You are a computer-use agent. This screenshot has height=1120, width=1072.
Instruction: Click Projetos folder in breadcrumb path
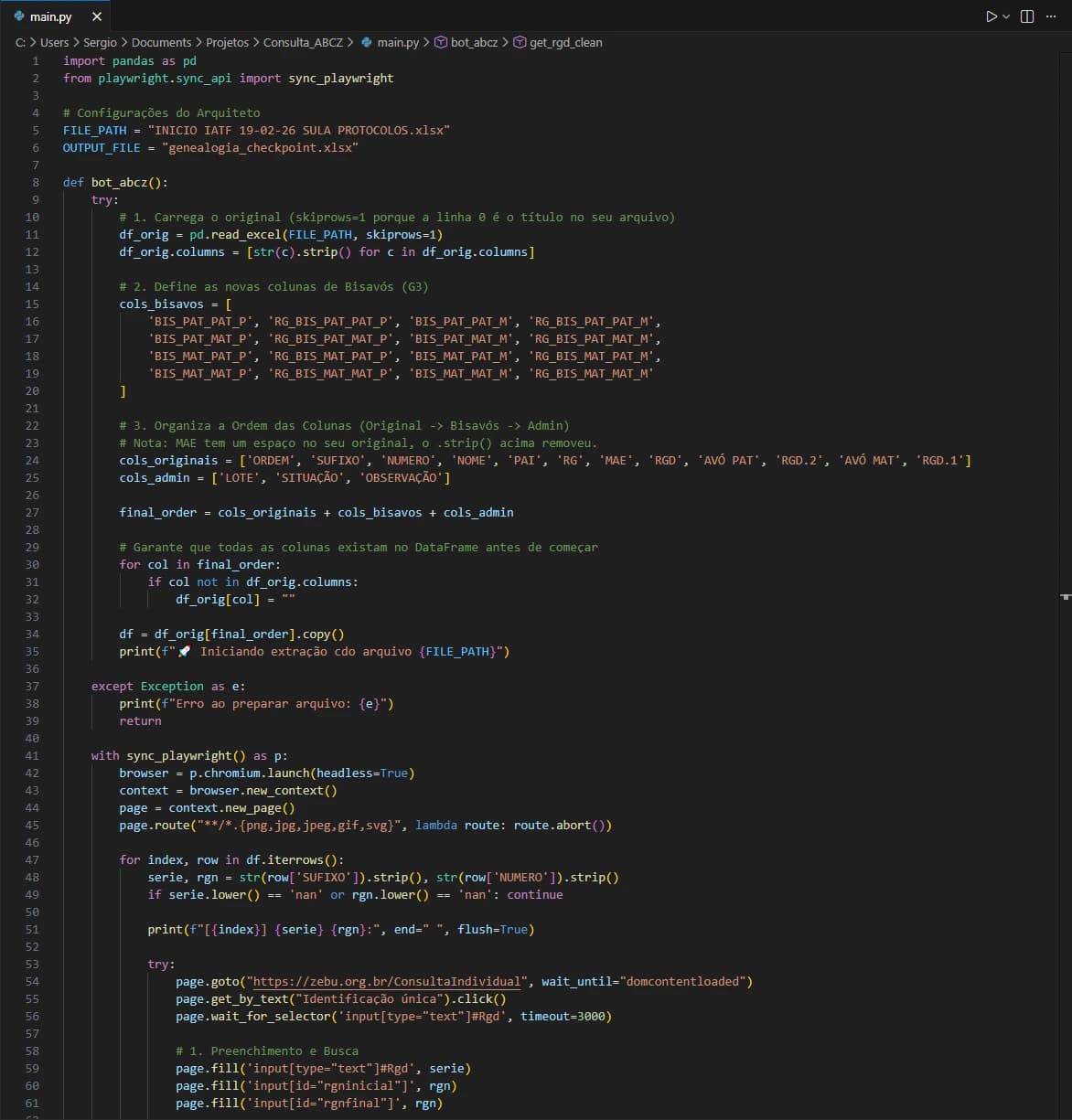tap(228, 43)
